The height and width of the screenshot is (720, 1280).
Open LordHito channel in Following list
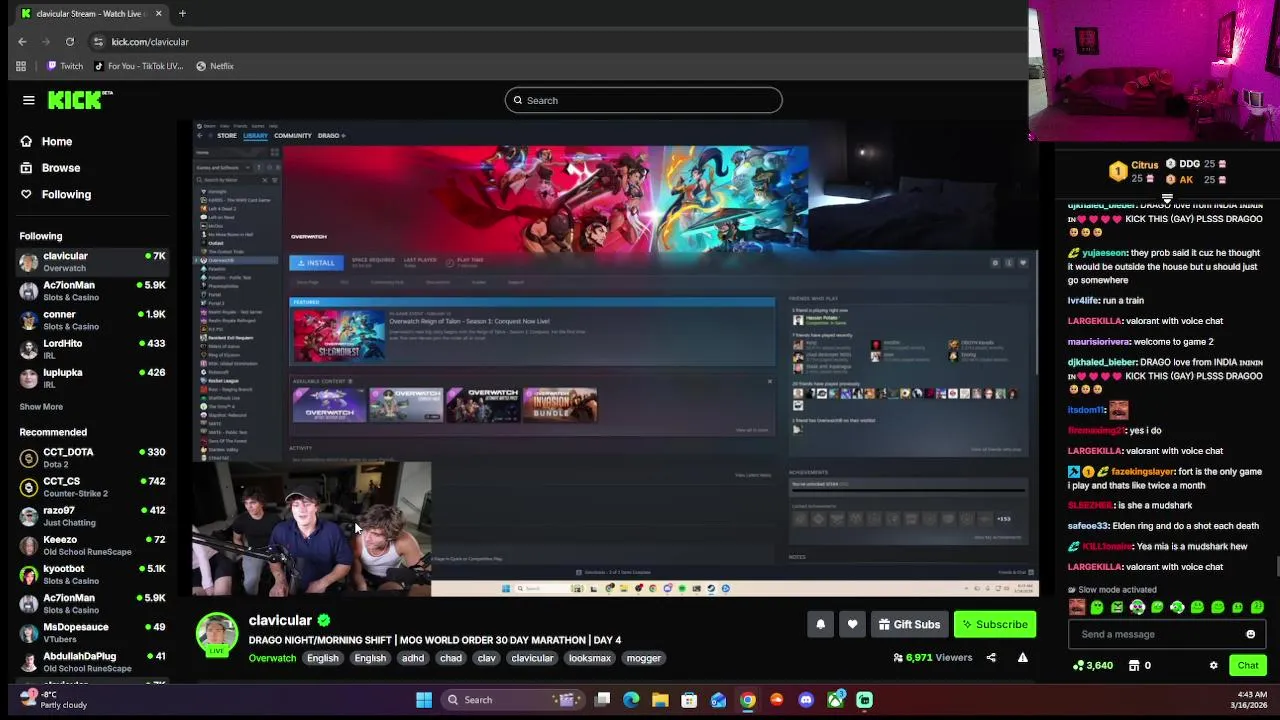pos(92,349)
